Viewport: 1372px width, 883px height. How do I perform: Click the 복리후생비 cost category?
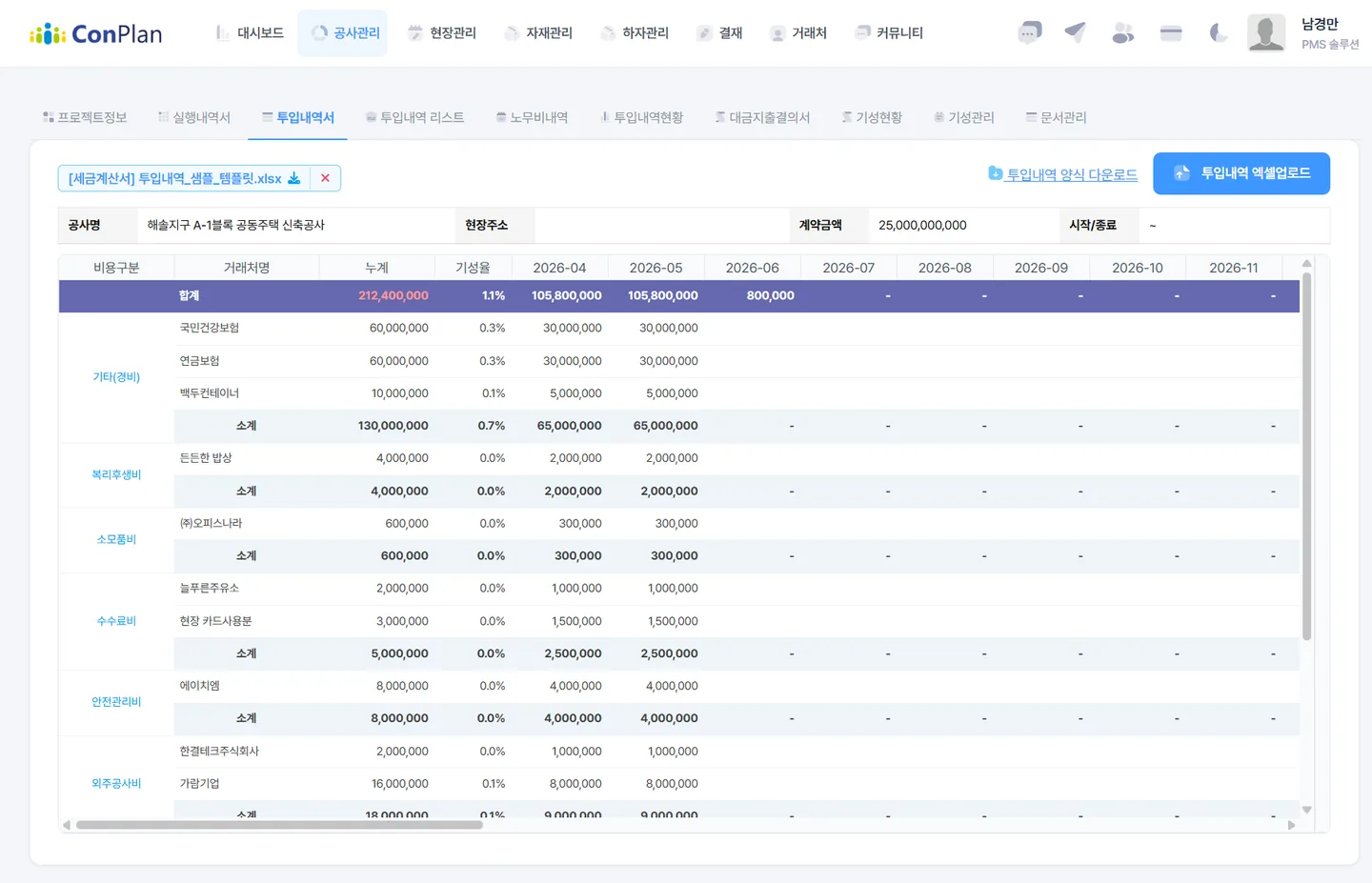tap(116, 474)
